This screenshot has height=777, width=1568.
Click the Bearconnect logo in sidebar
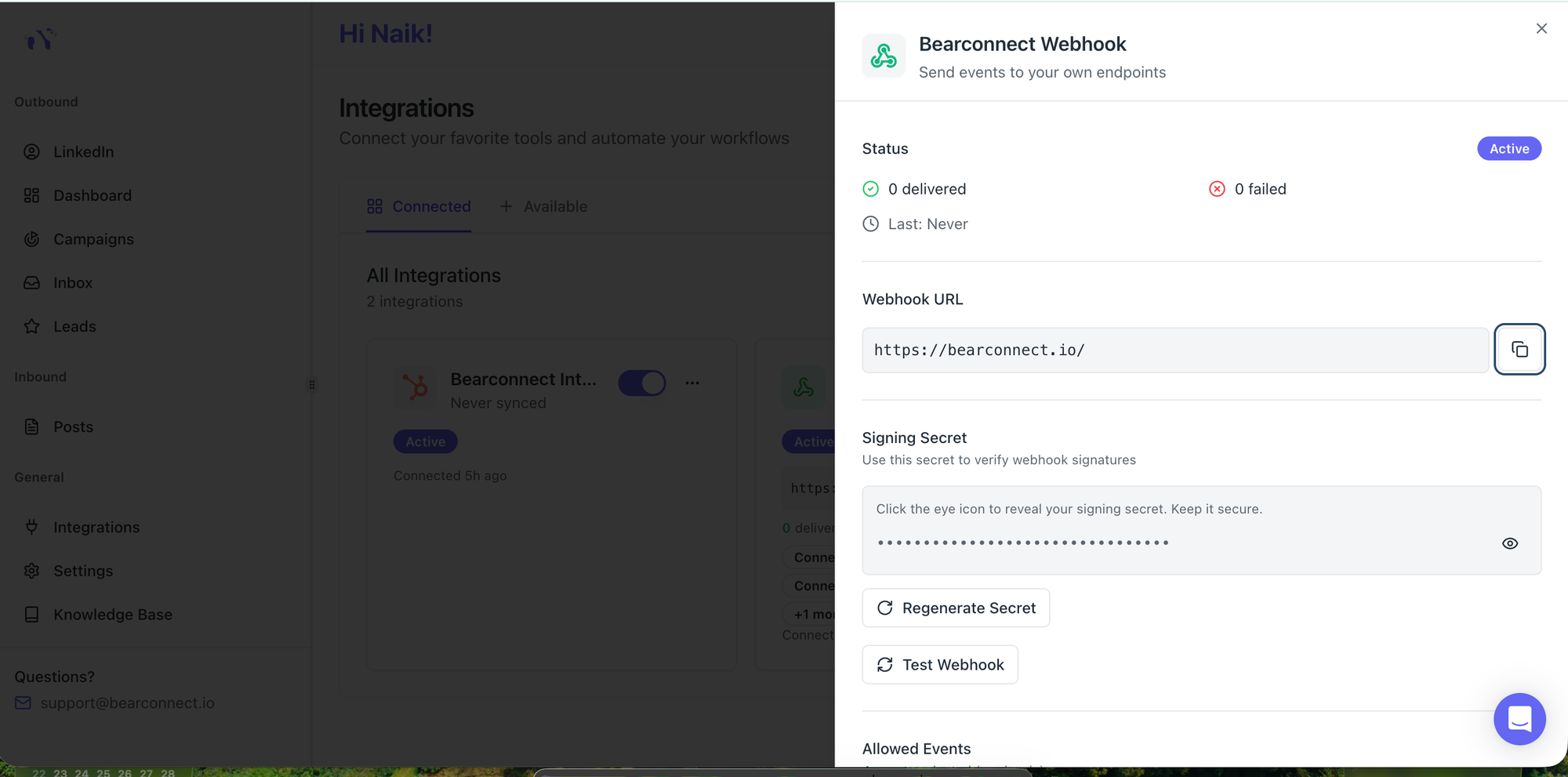point(40,38)
